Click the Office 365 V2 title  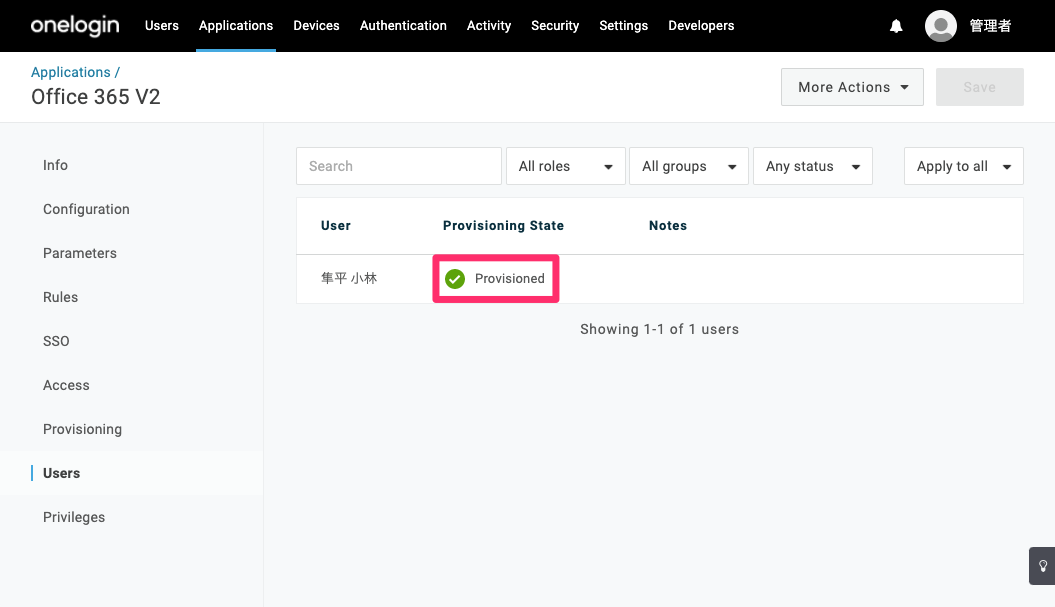click(x=96, y=97)
